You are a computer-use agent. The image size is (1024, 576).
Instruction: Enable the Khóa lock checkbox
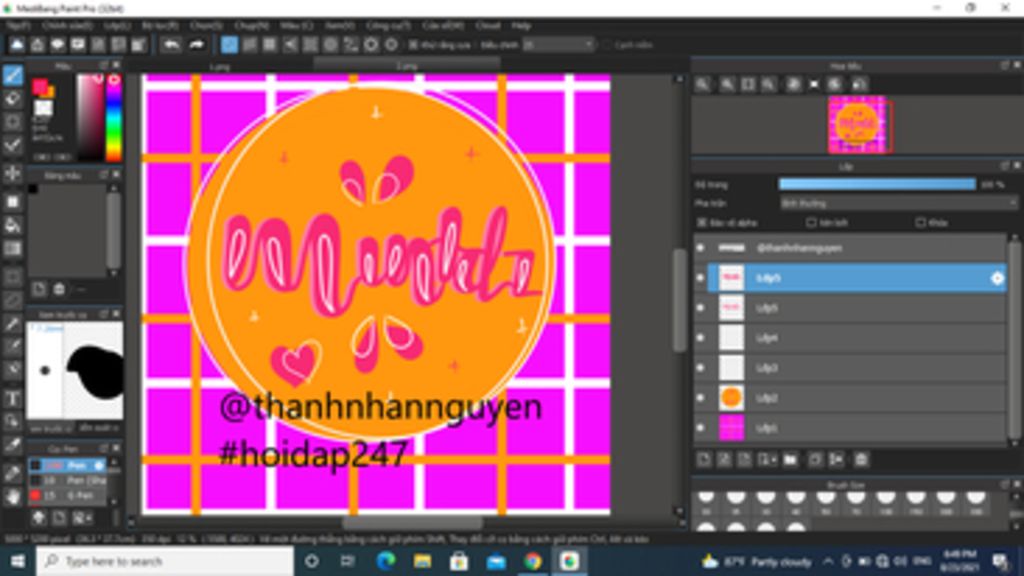click(x=920, y=223)
